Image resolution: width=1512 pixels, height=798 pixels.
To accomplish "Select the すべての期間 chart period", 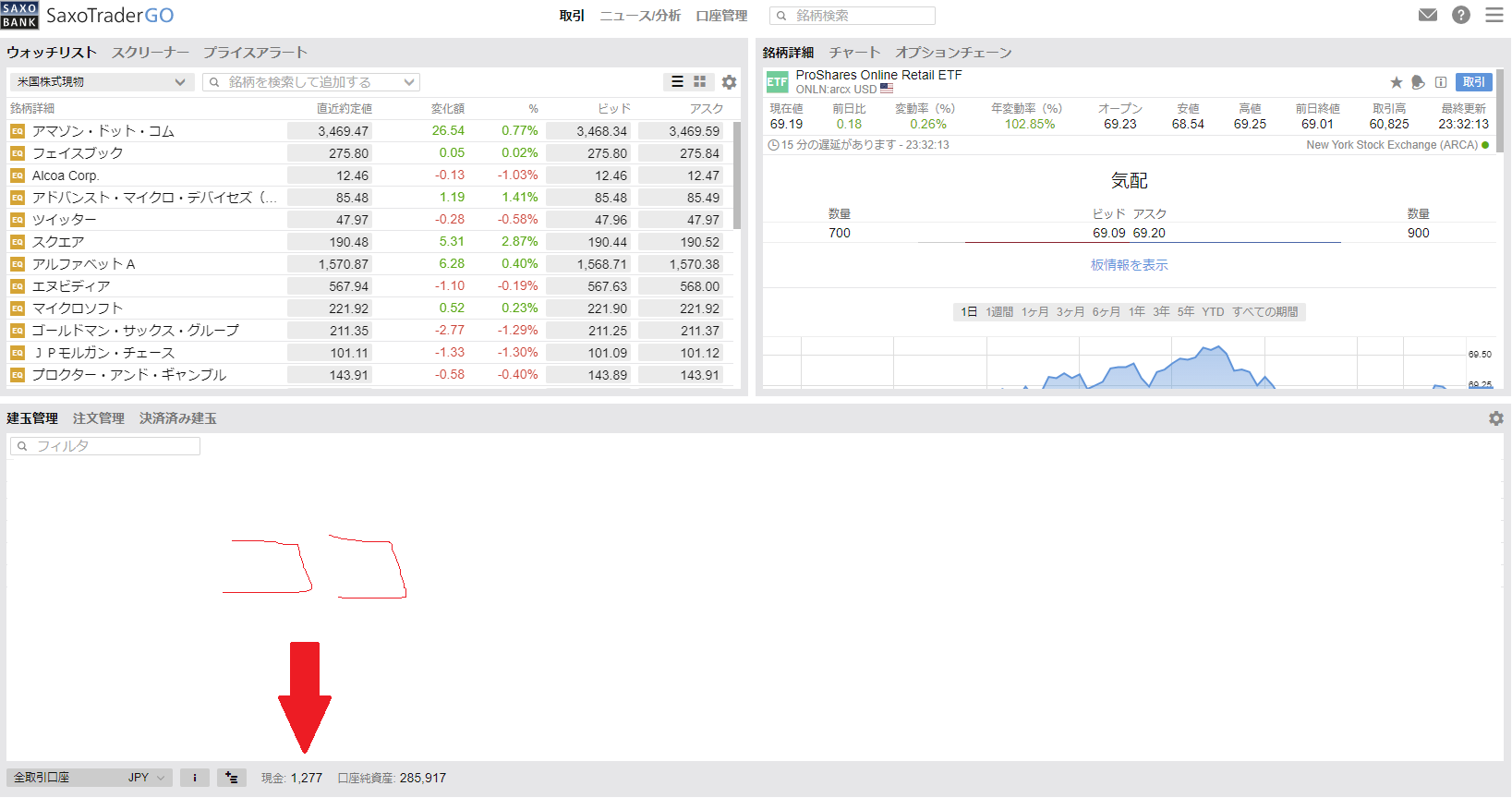I will [1265, 312].
